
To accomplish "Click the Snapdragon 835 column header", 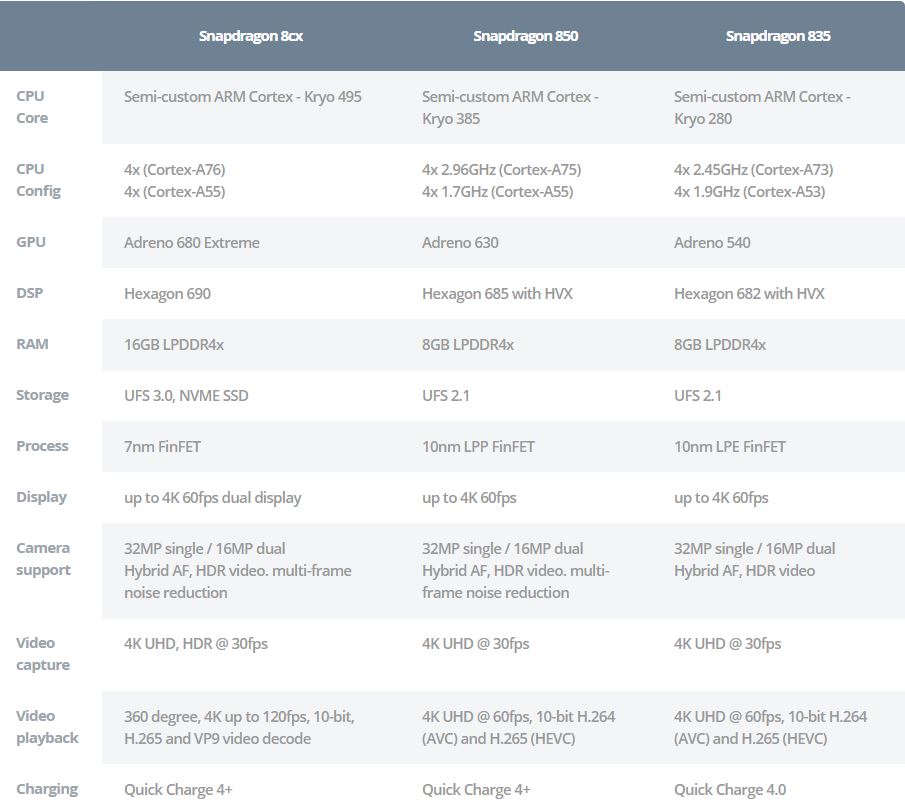I will click(x=777, y=36).
